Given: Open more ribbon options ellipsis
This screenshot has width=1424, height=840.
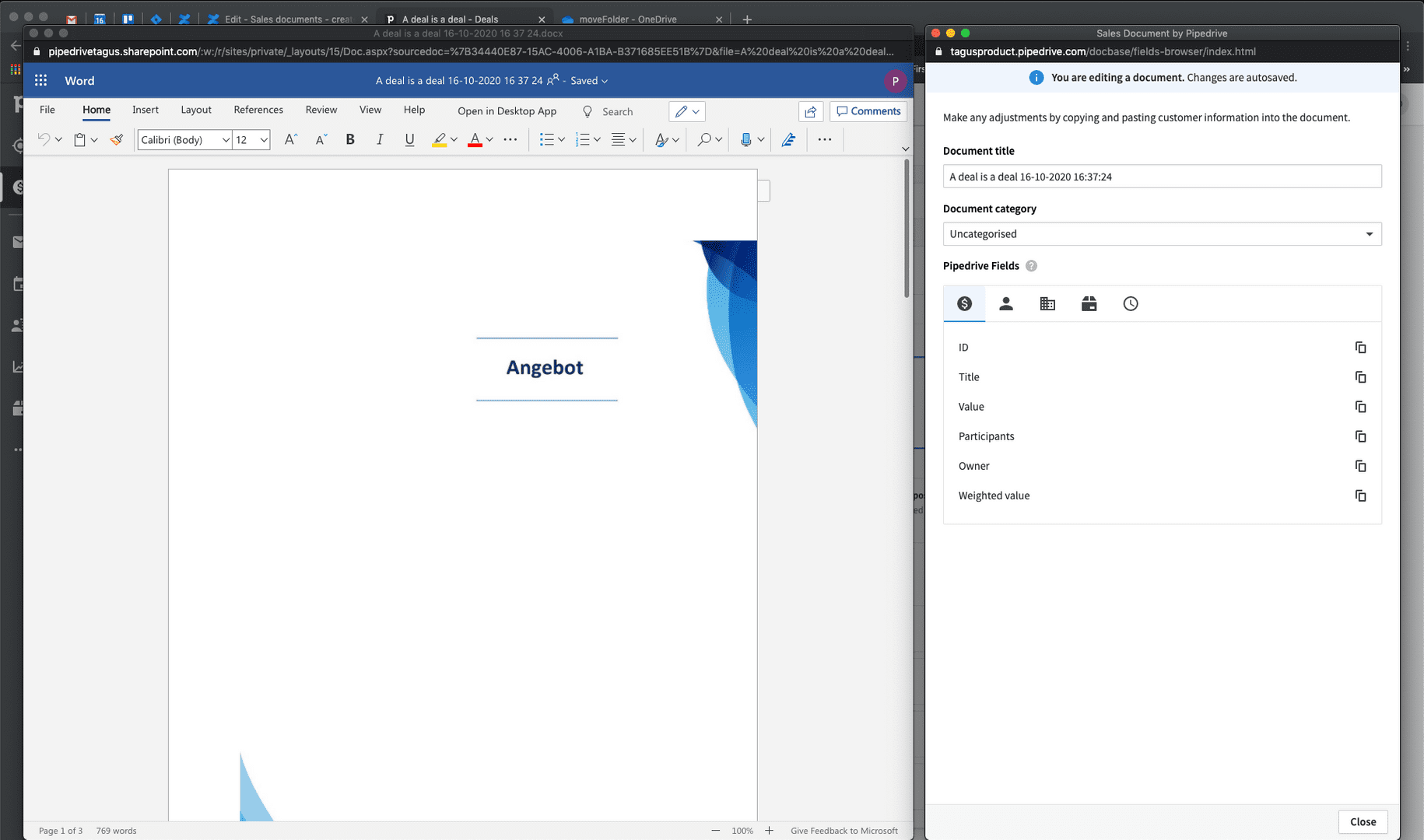Looking at the screenshot, I should click(825, 139).
